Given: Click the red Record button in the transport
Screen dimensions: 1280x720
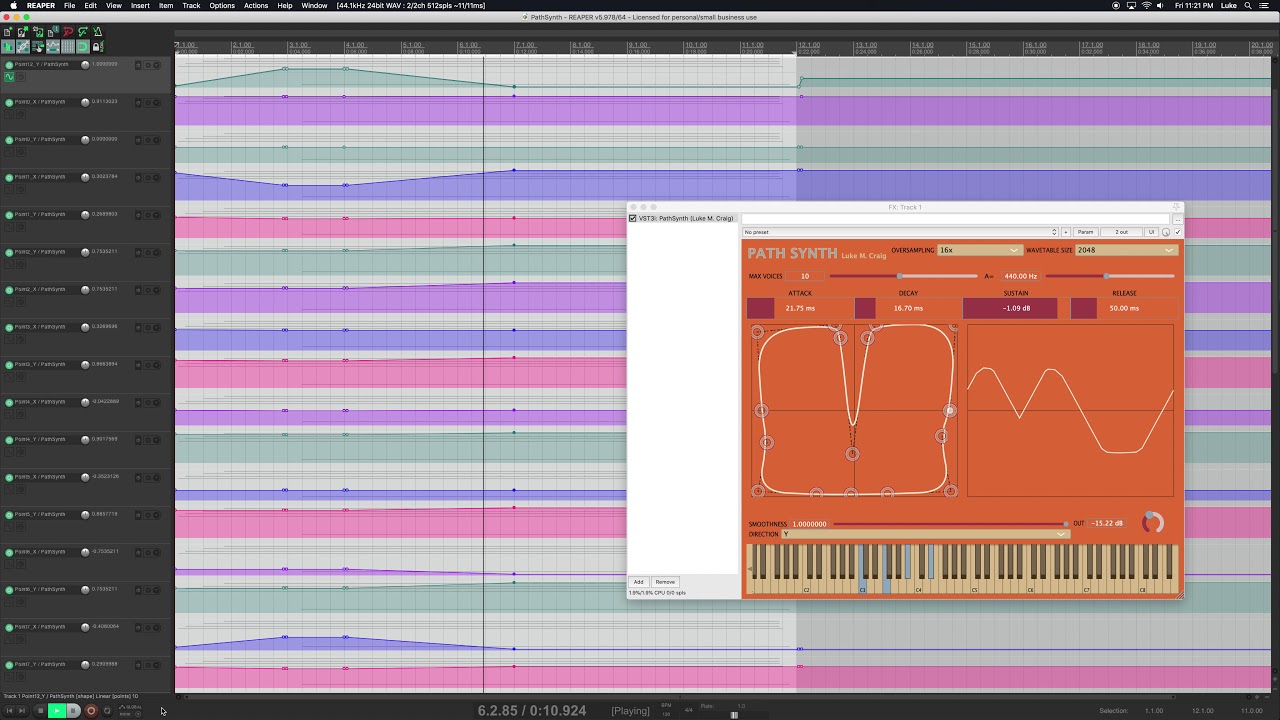Looking at the screenshot, I should coord(91,710).
